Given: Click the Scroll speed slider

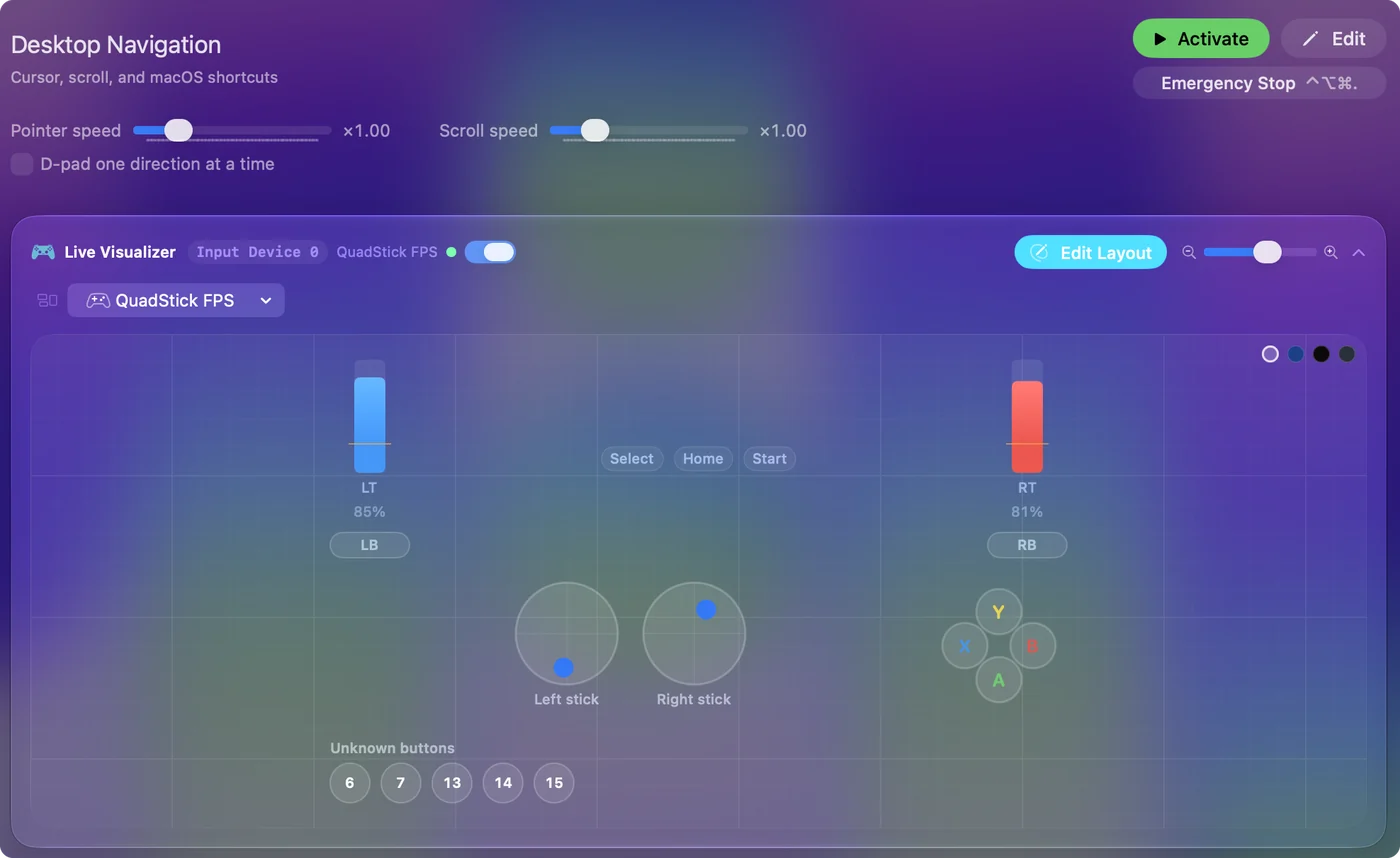Looking at the screenshot, I should point(649,130).
